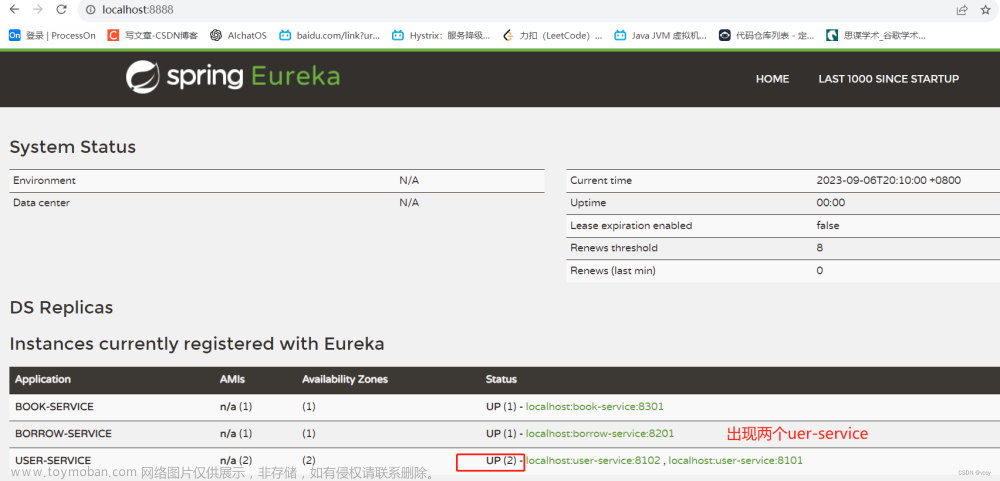Open LAST 1000 SINCE STARTUP page
The image size is (1000, 481).
pyautogui.click(x=888, y=79)
